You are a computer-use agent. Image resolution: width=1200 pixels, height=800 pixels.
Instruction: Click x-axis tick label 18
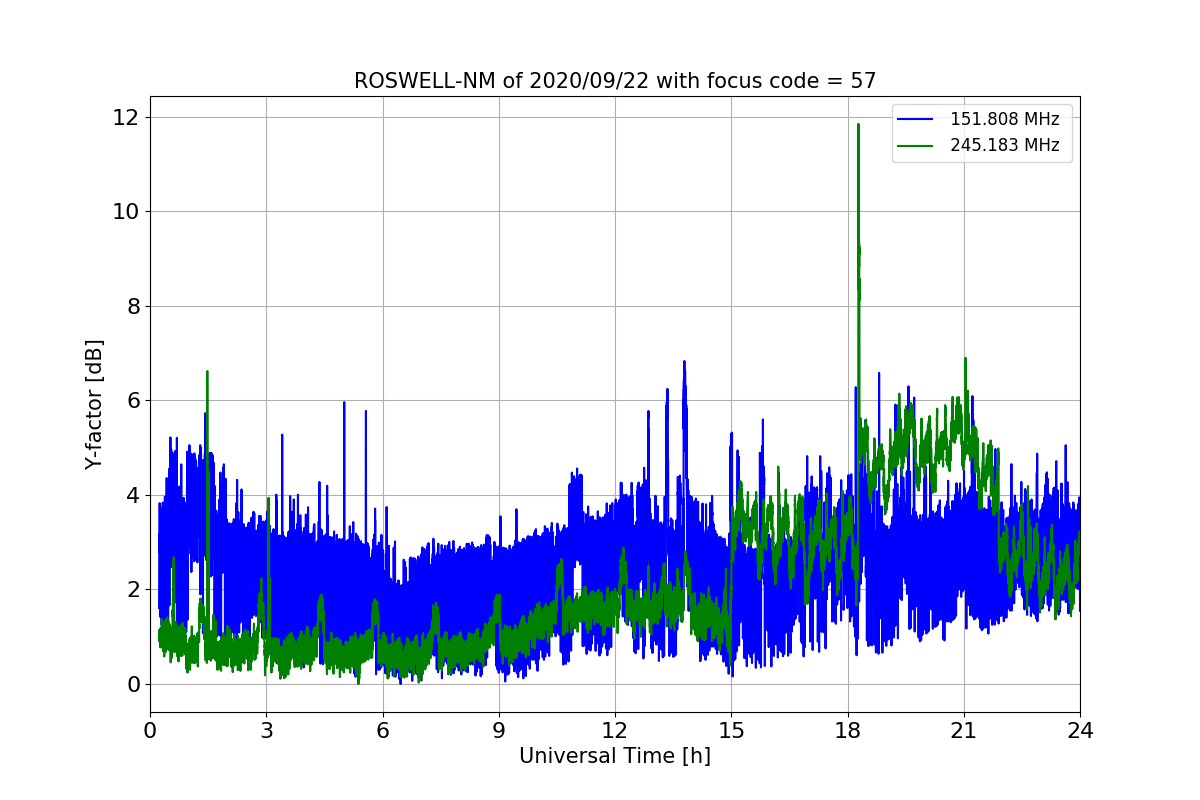coord(848,730)
